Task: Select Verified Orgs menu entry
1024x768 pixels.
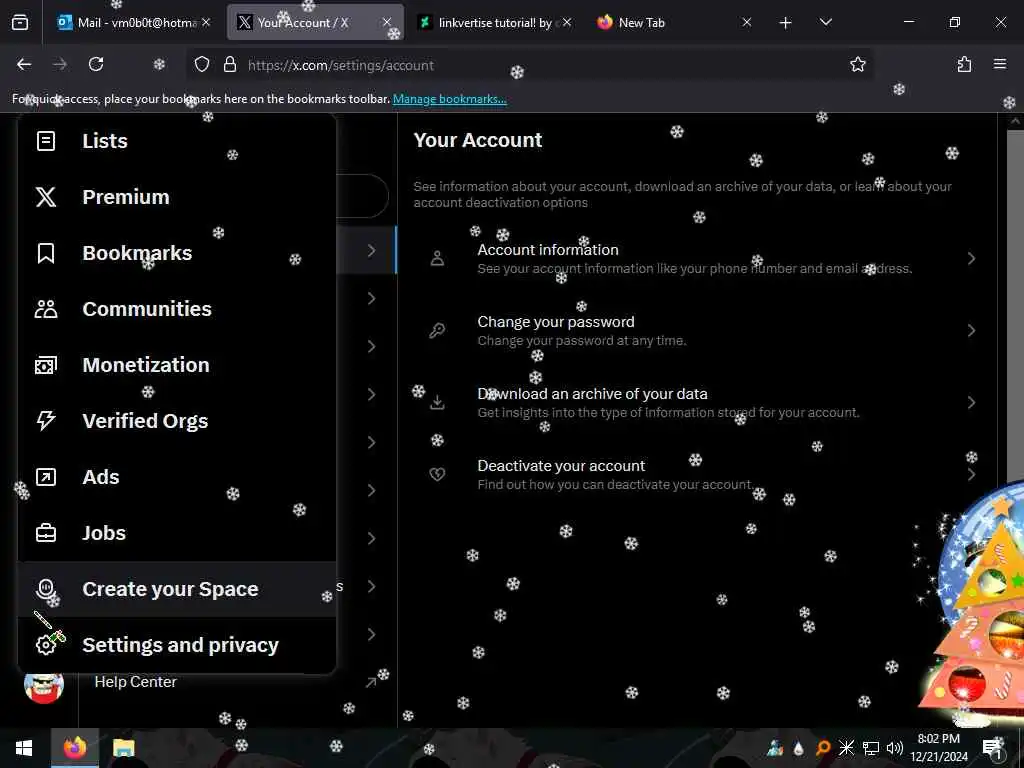Action: click(x=176, y=421)
